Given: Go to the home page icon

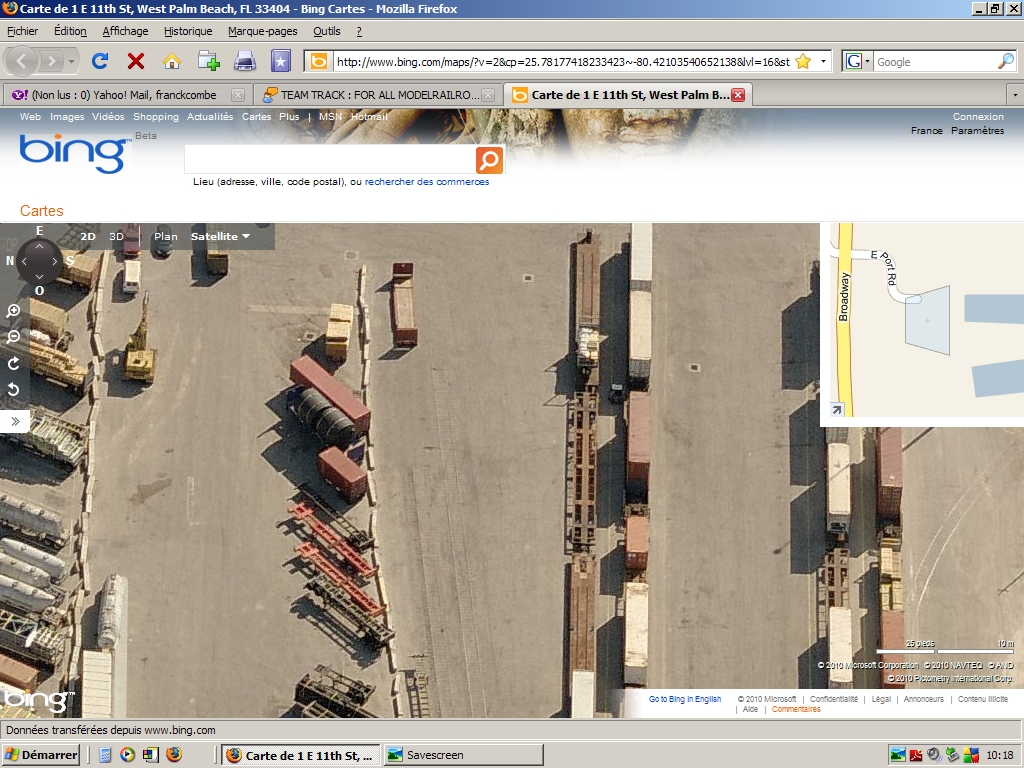Looking at the screenshot, I should point(172,61).
